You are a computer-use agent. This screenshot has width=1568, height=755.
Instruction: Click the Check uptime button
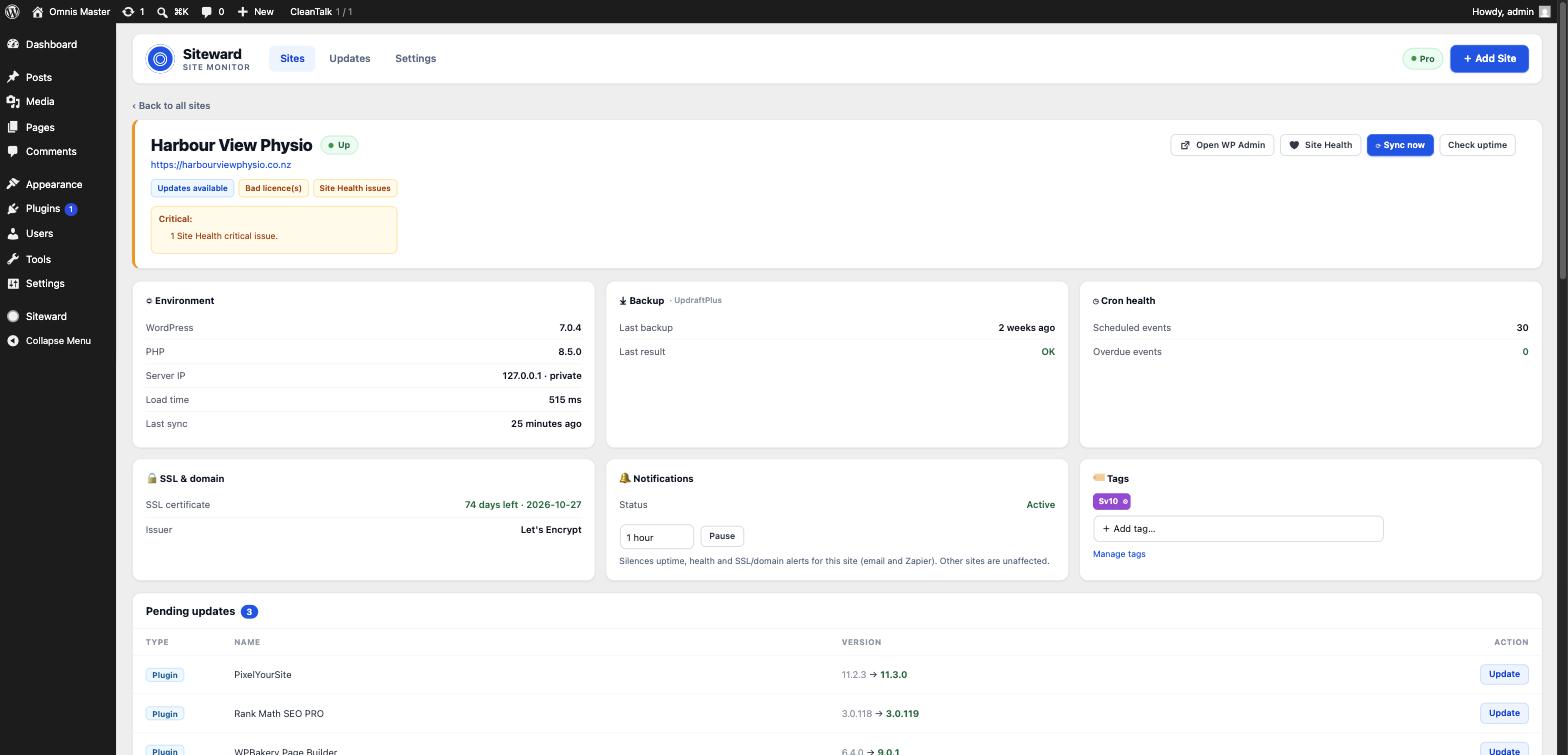pos(1477,145)
